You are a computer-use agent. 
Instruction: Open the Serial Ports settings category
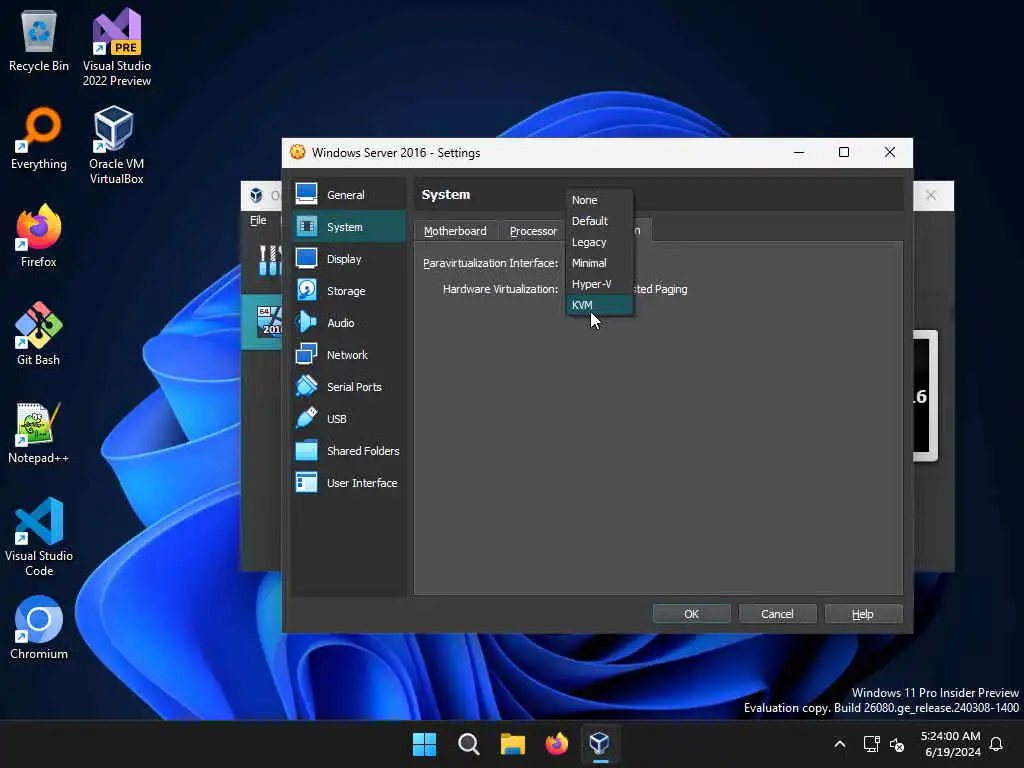click(349, 387)
